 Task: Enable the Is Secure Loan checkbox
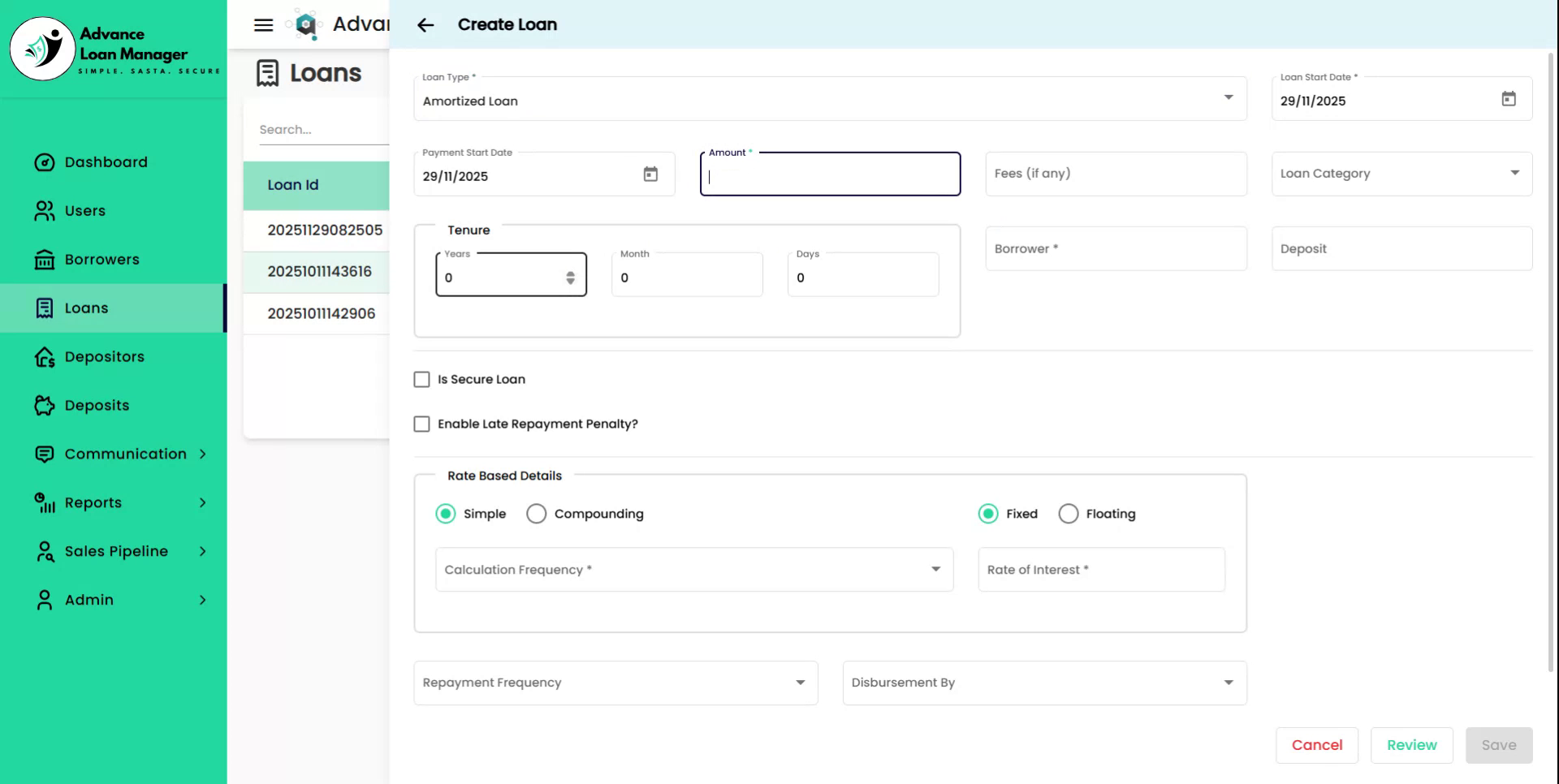pyautogui.click(x=421, y=380)
